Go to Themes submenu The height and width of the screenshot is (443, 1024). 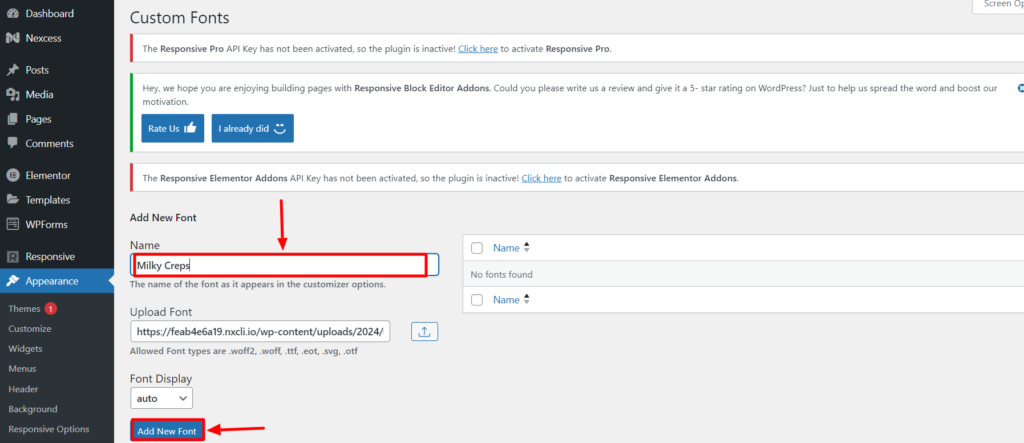pyautogui.click(x=24, y=308)
